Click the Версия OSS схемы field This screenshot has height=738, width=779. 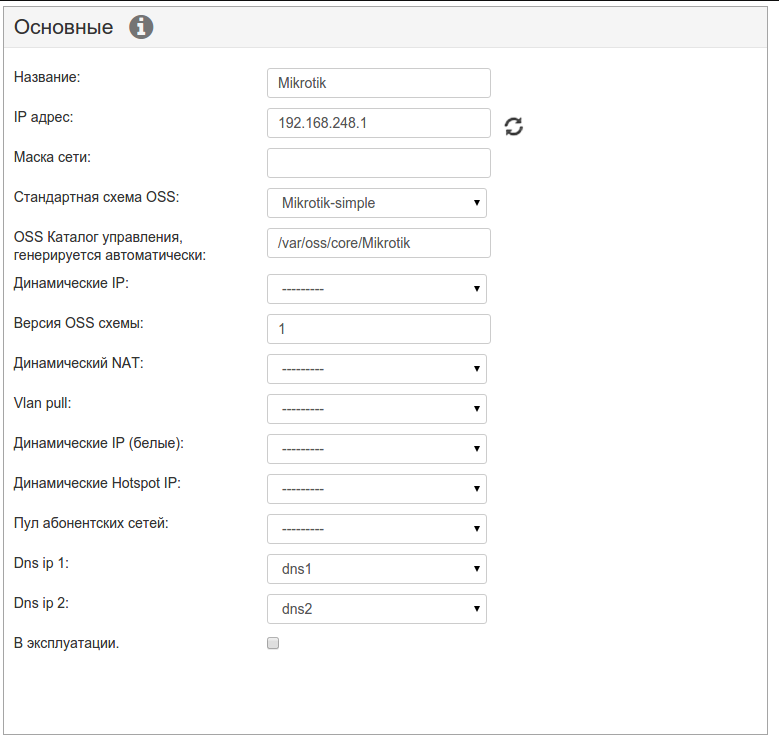(x=379, y=329)
